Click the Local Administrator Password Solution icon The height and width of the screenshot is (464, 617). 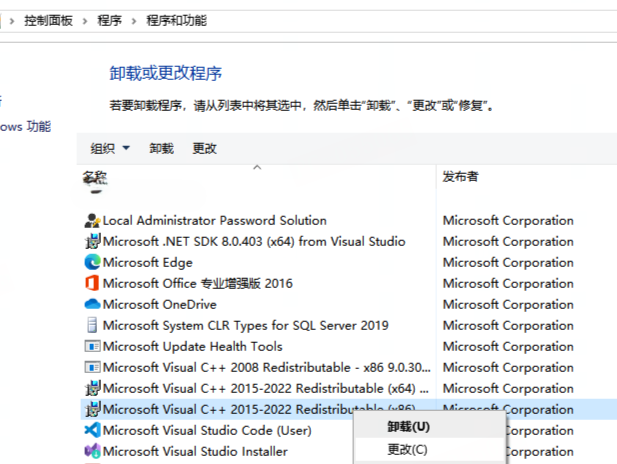tap(92, 220)
